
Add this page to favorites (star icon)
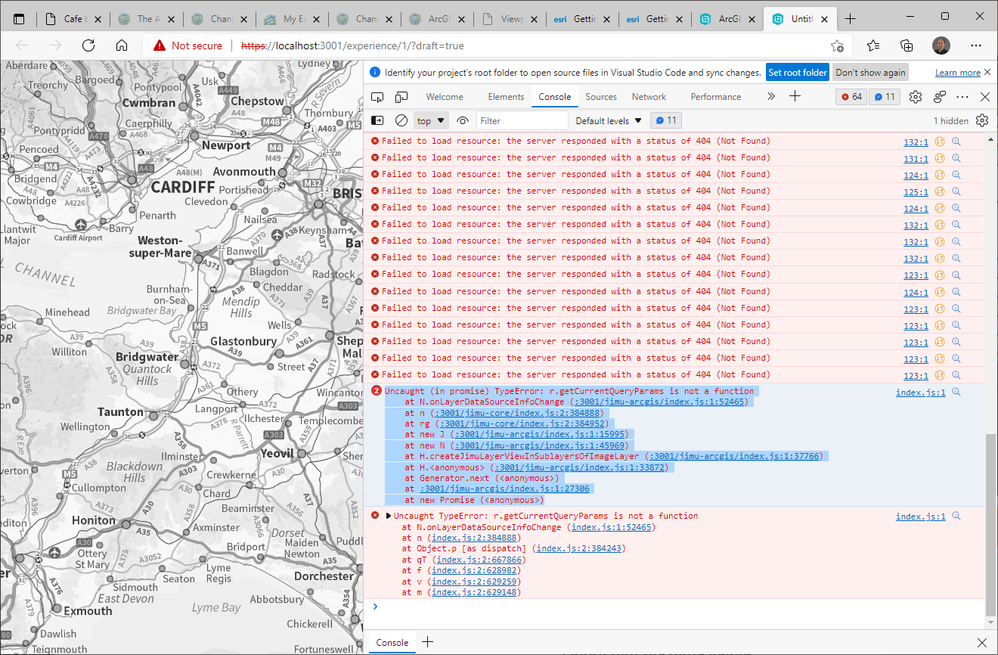[x=837, y=45]
